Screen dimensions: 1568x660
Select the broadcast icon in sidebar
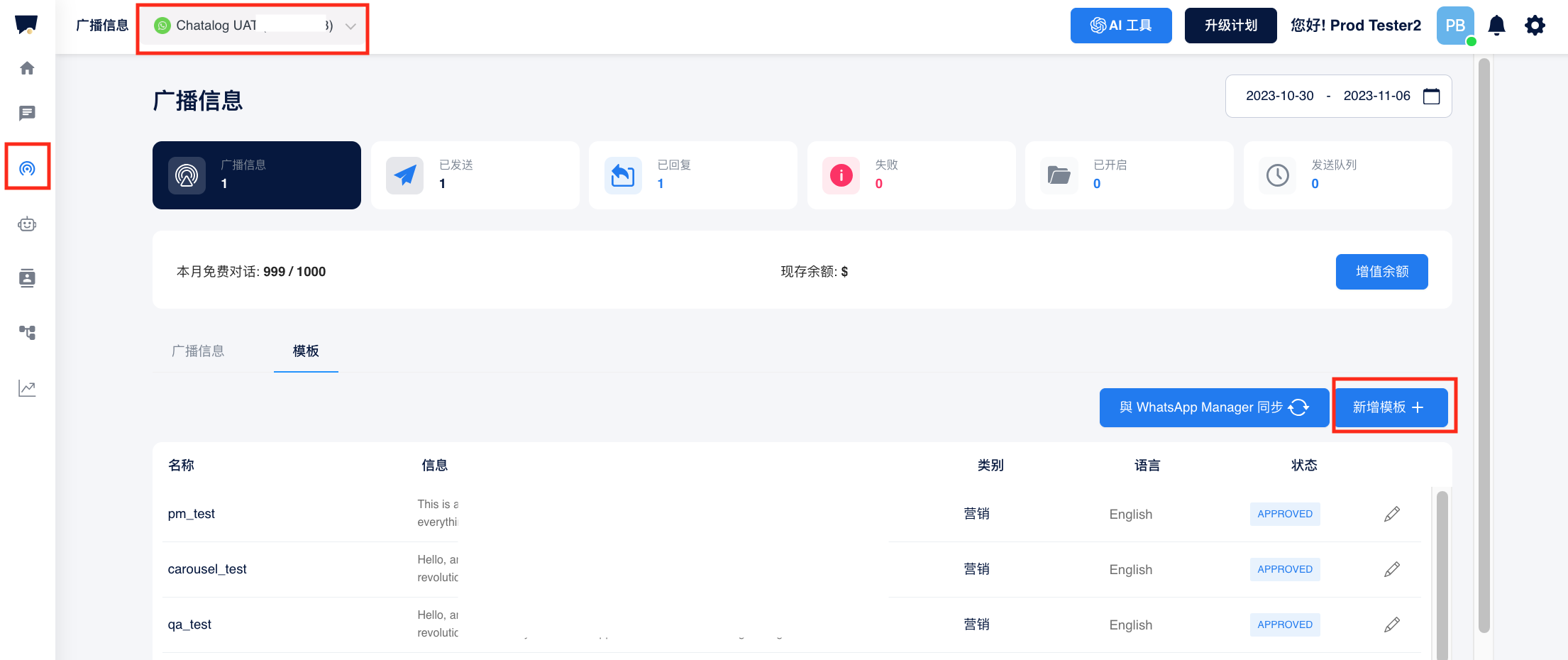point(27,168)
